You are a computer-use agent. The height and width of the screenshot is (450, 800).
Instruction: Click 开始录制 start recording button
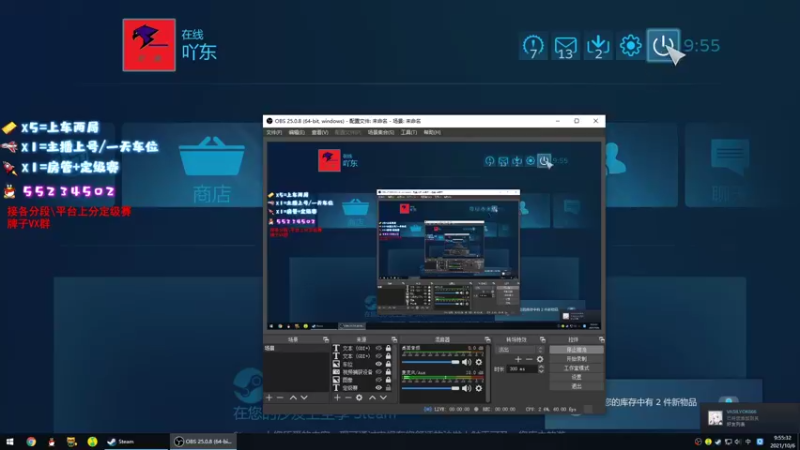click(577, 359)
